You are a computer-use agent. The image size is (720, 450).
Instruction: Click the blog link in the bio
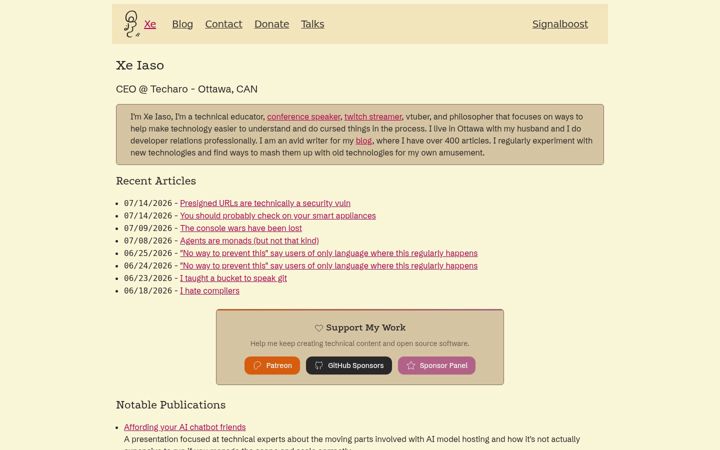(364, 141)
